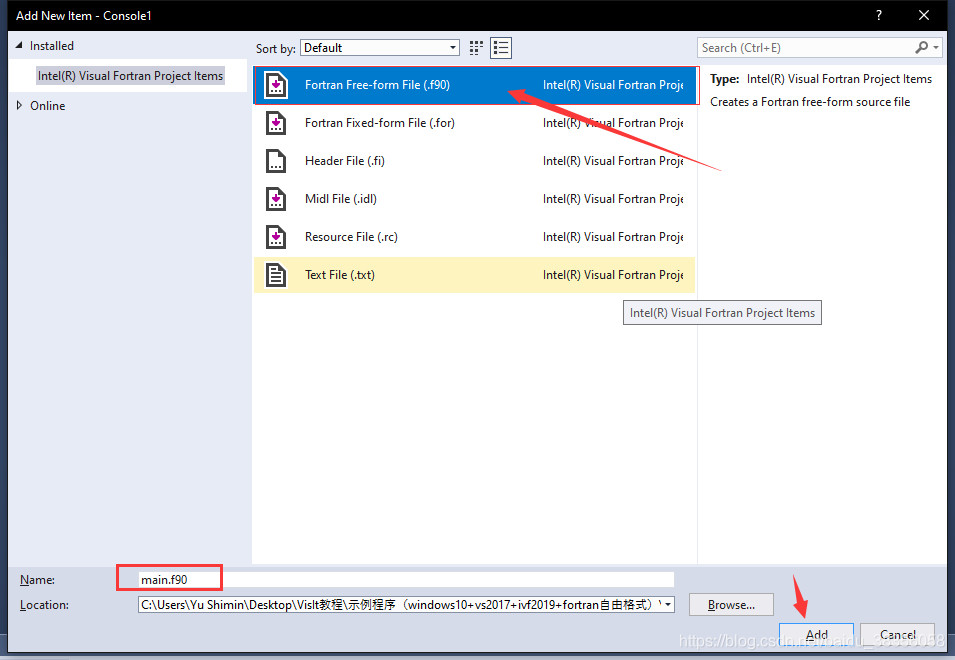Select the Resource File (.rc) icon

click(x=275, y=237)
